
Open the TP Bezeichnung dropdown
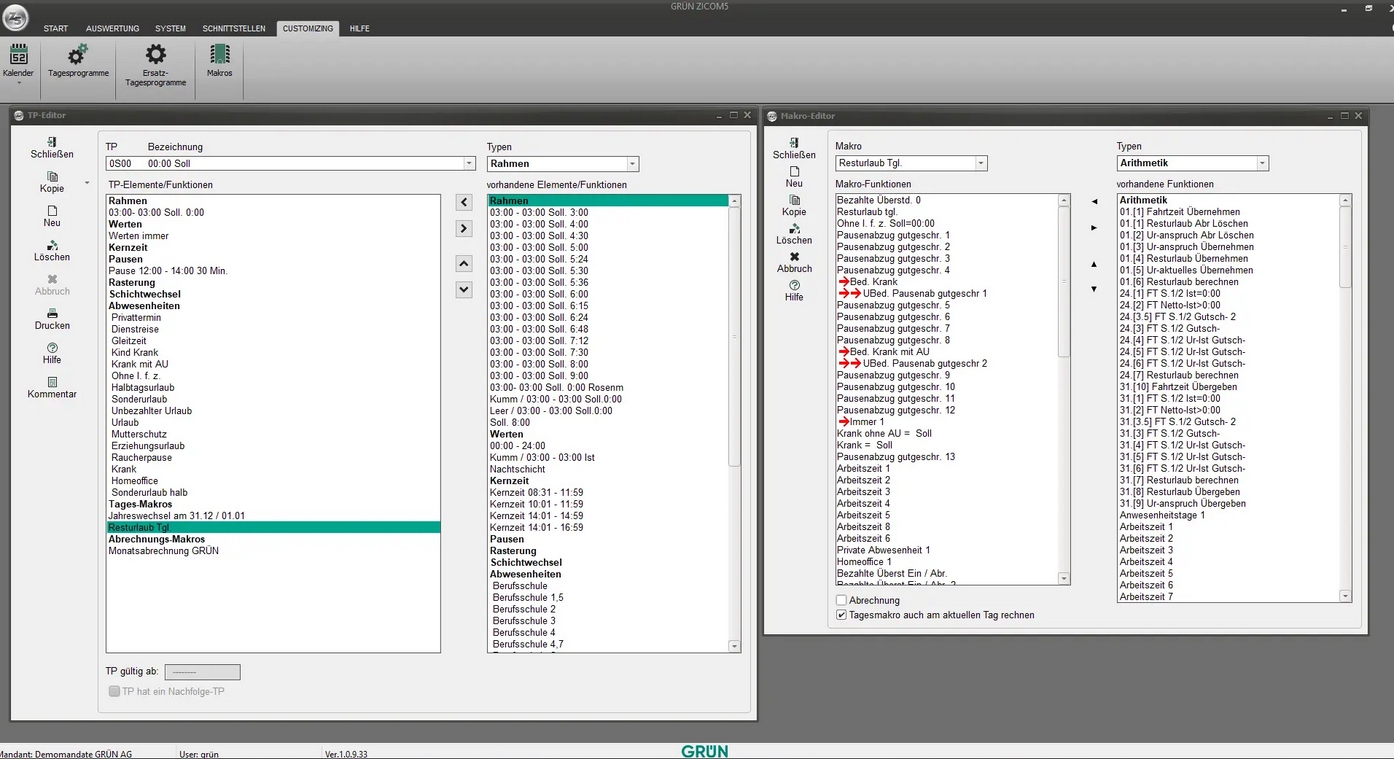469,164
